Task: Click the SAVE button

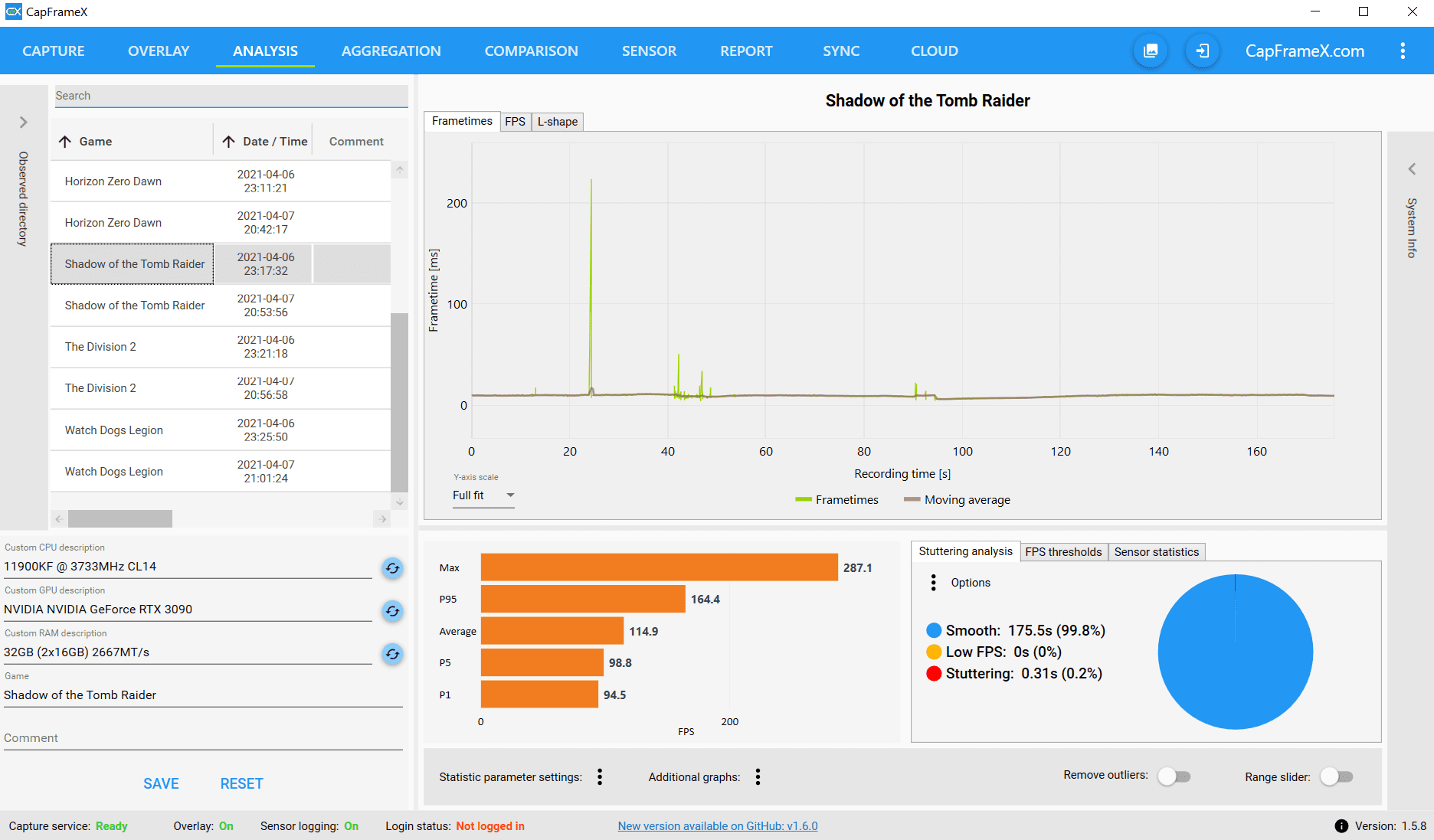Action: pos(161,784)
